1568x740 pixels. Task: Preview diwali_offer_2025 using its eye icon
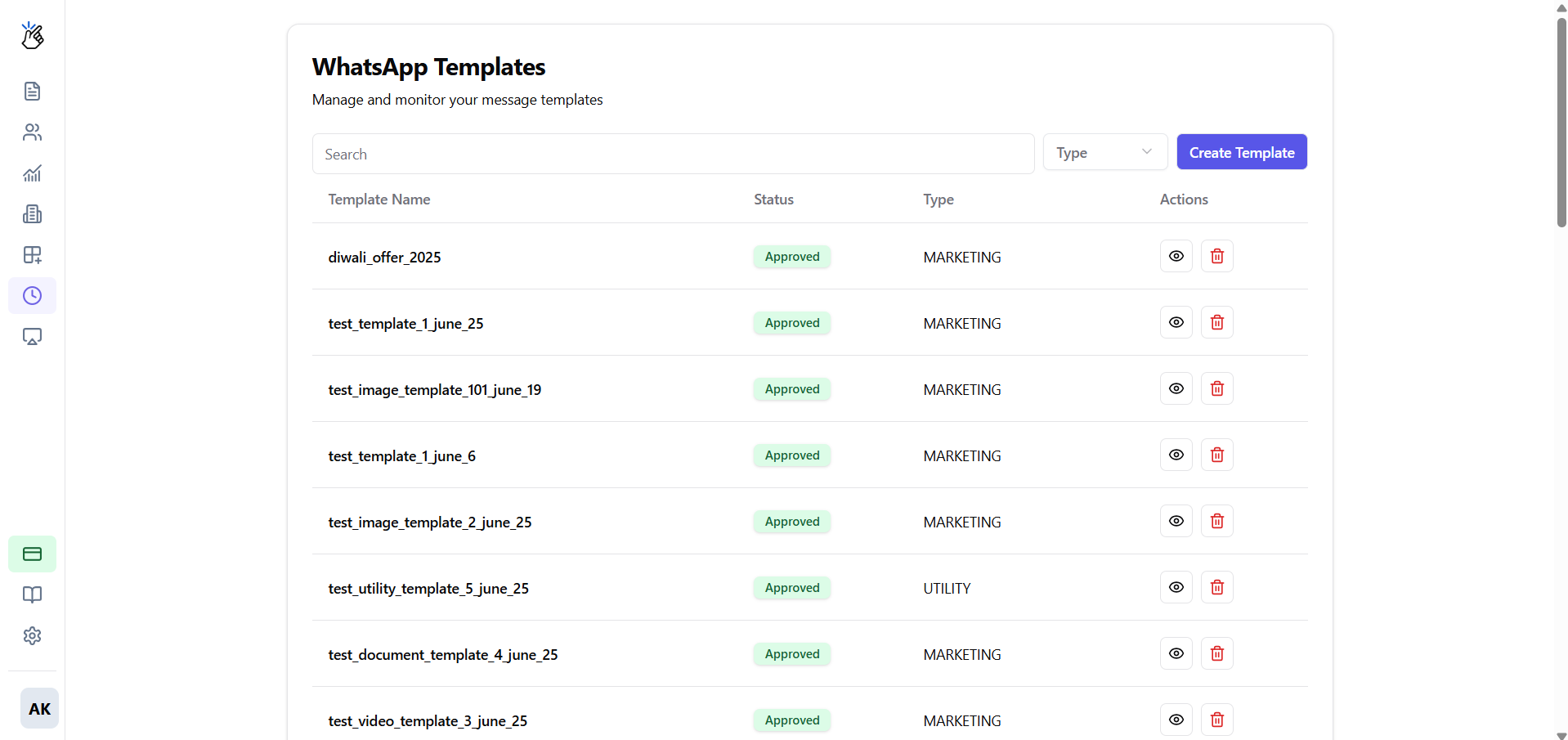[x=1176, y=256]
